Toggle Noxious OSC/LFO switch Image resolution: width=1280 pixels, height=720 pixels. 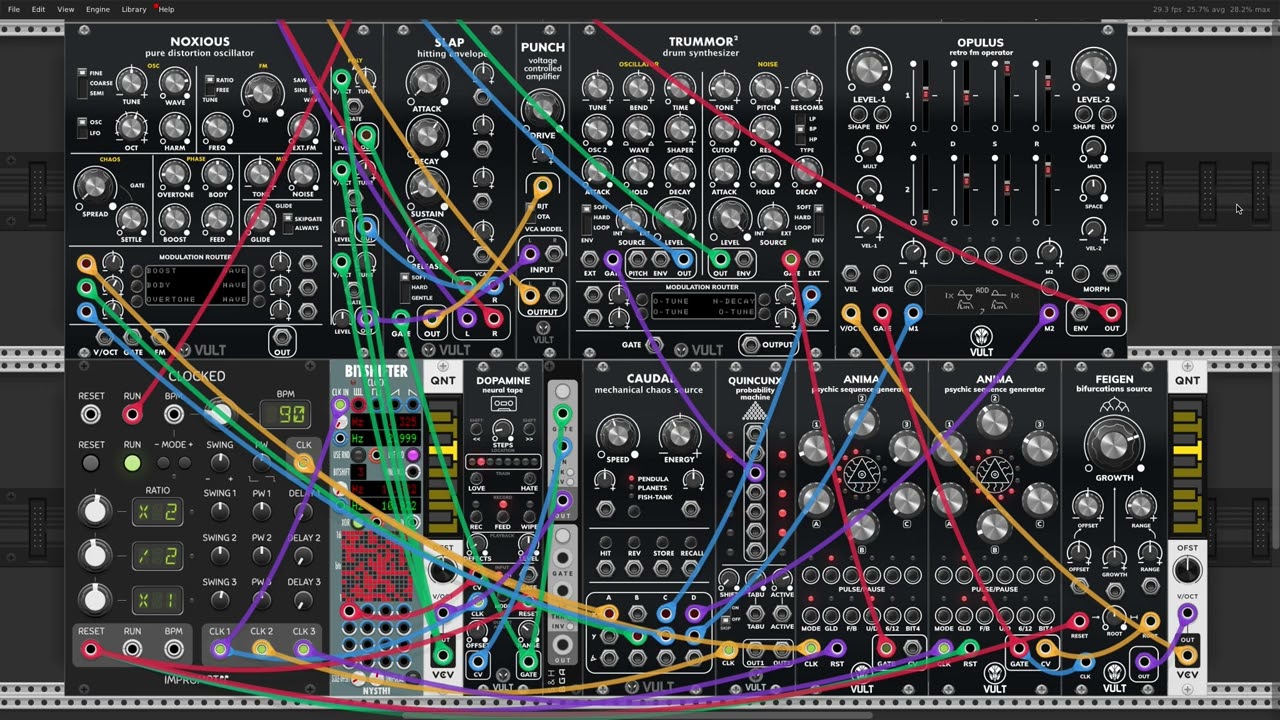[82, 127]
